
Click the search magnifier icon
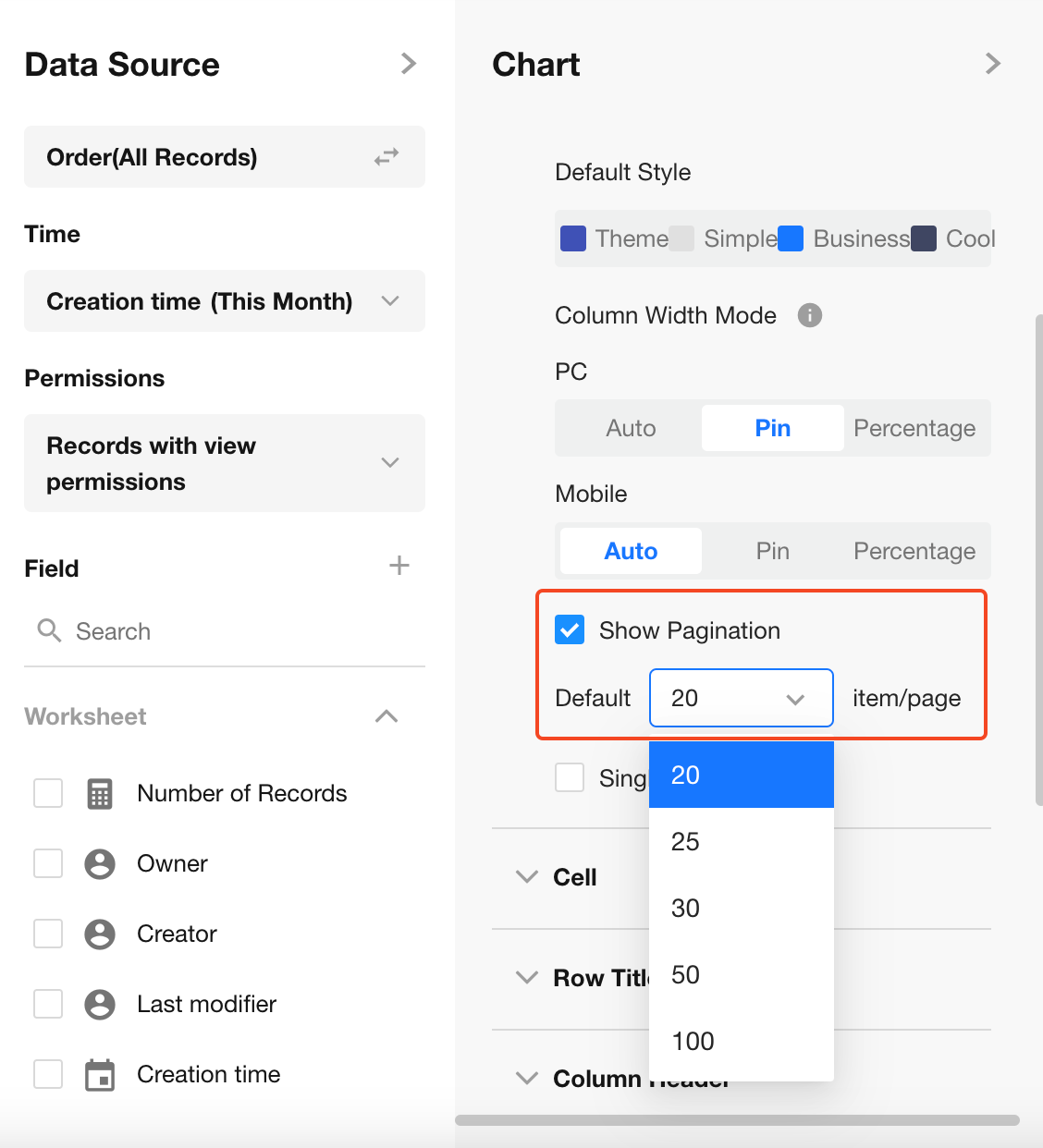click(49, 631)
